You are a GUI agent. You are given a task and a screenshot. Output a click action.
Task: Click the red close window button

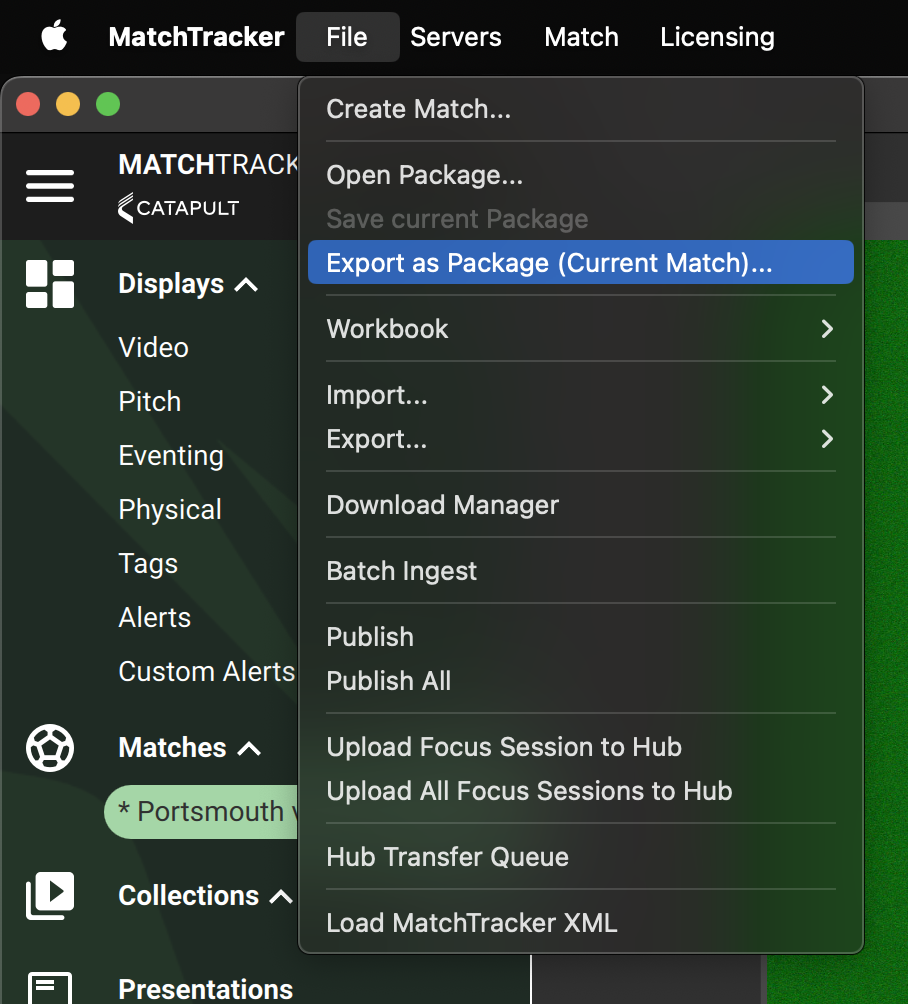(x=28, y=104)
